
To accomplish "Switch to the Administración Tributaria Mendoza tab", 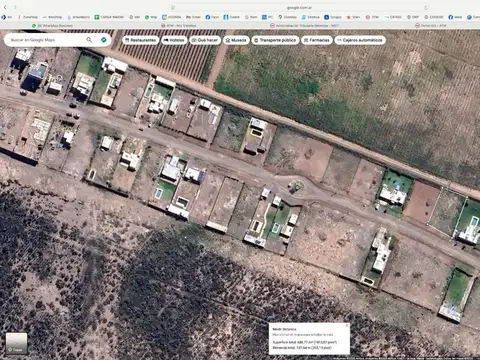I will 304,25.
